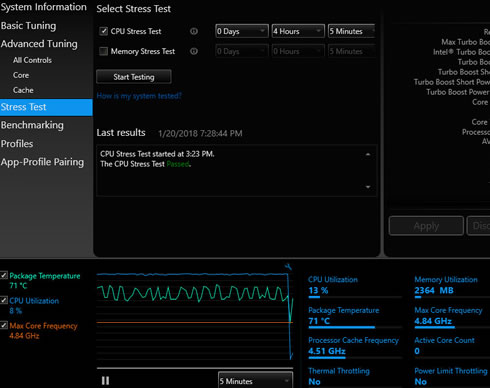490x388 pixels.
Task: Click the Apply button
Action: tap(426, 226)
